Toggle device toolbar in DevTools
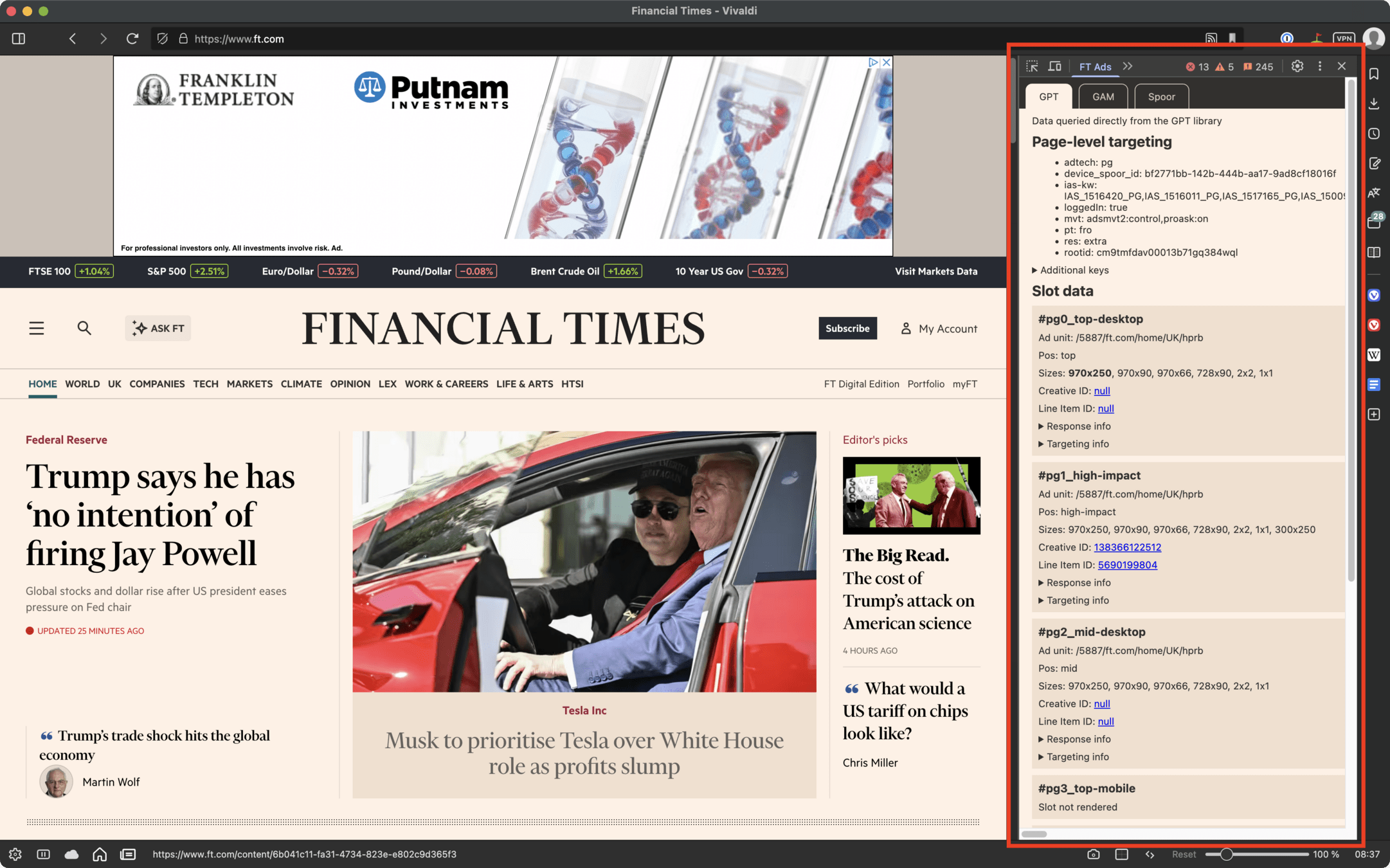1390x868 pixels. (1055, 66)
